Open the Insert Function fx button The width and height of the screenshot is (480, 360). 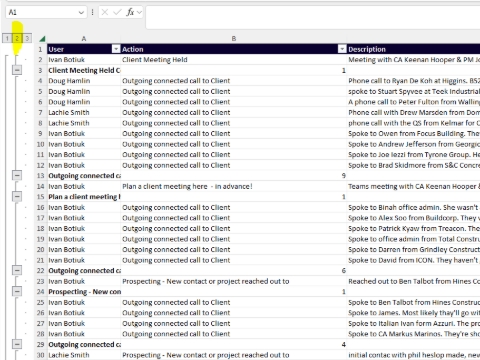130,12
